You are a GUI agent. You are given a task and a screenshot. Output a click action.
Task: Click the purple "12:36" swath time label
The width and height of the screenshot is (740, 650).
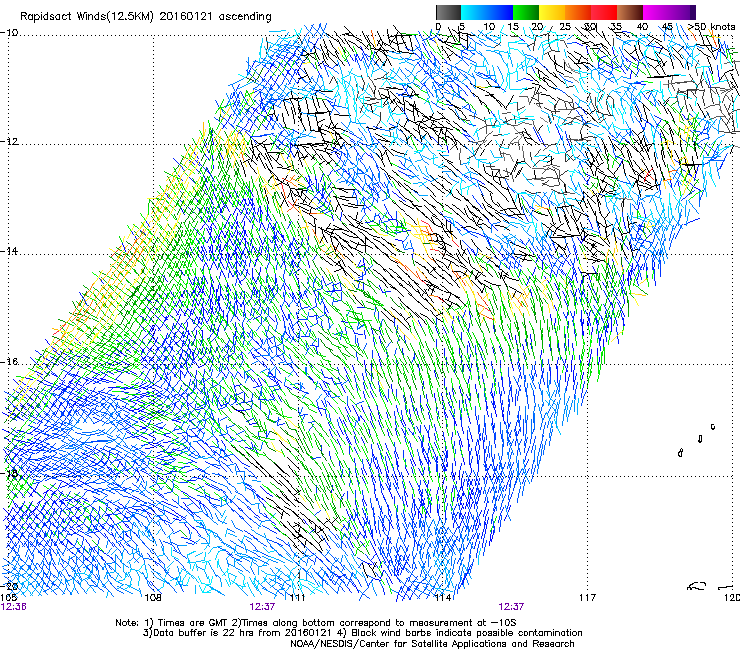tap(14, 607)
